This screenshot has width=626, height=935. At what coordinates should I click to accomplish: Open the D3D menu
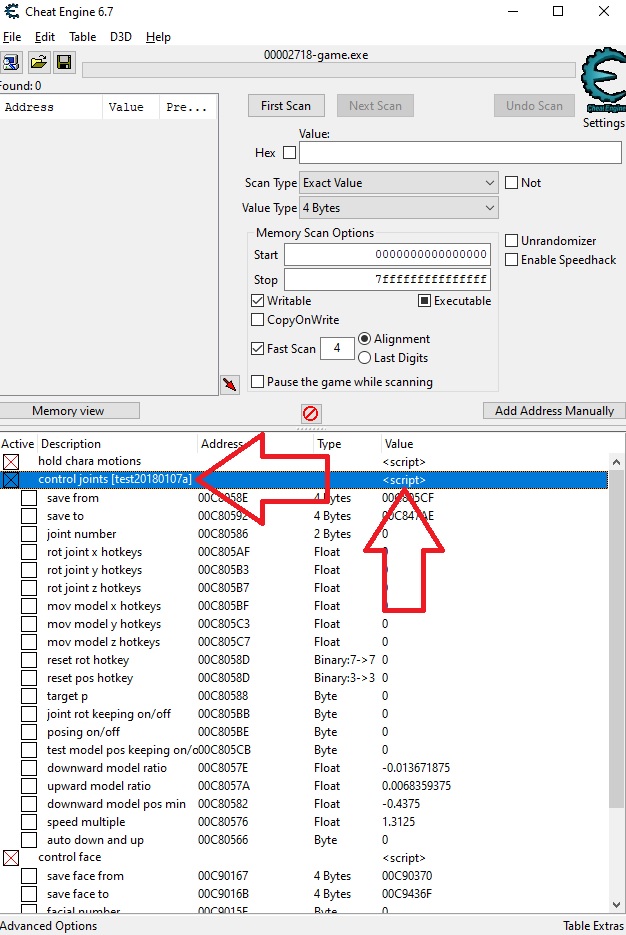pos(121,37)
